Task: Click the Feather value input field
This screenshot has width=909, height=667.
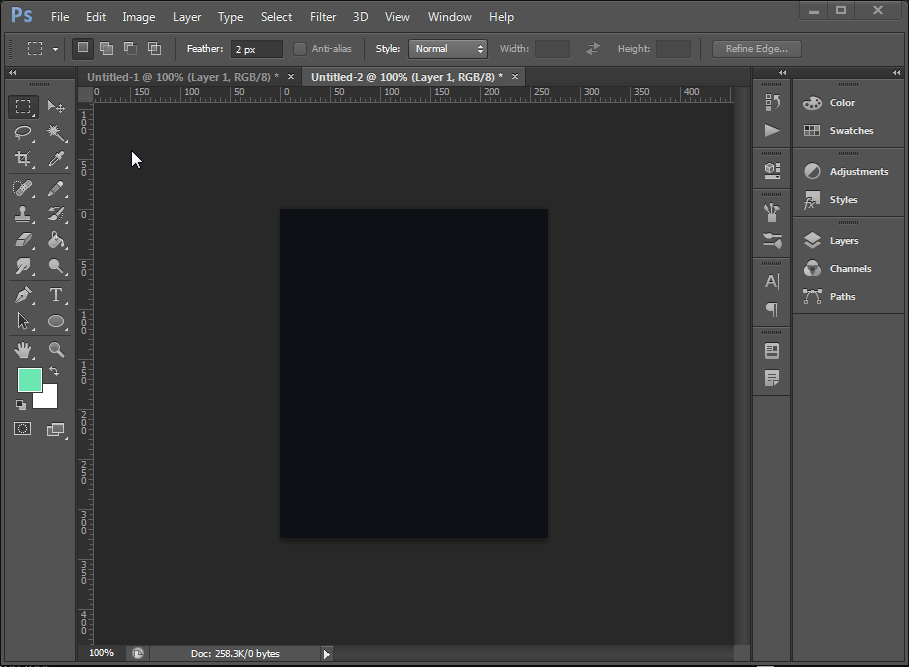Action: click(x=256, y=48)
